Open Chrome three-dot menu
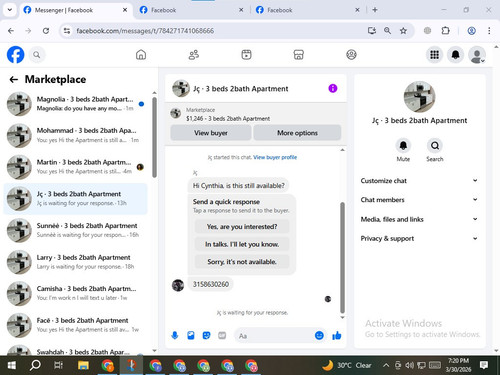The height and width of the screenshot is (375, 500). (x=489, y=31)
